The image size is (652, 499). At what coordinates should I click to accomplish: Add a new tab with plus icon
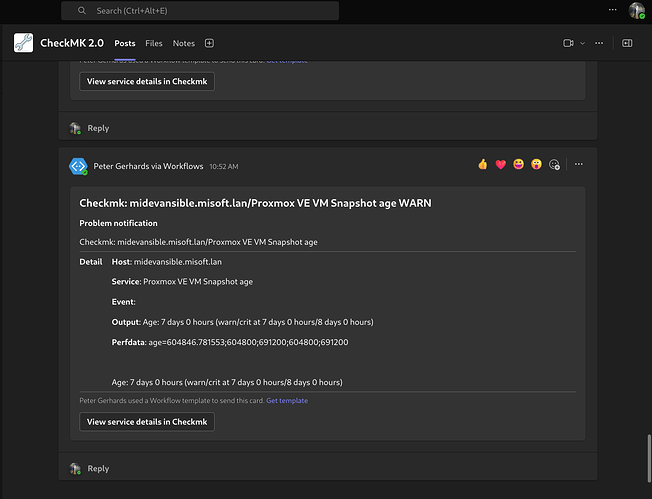click(209, 43)
